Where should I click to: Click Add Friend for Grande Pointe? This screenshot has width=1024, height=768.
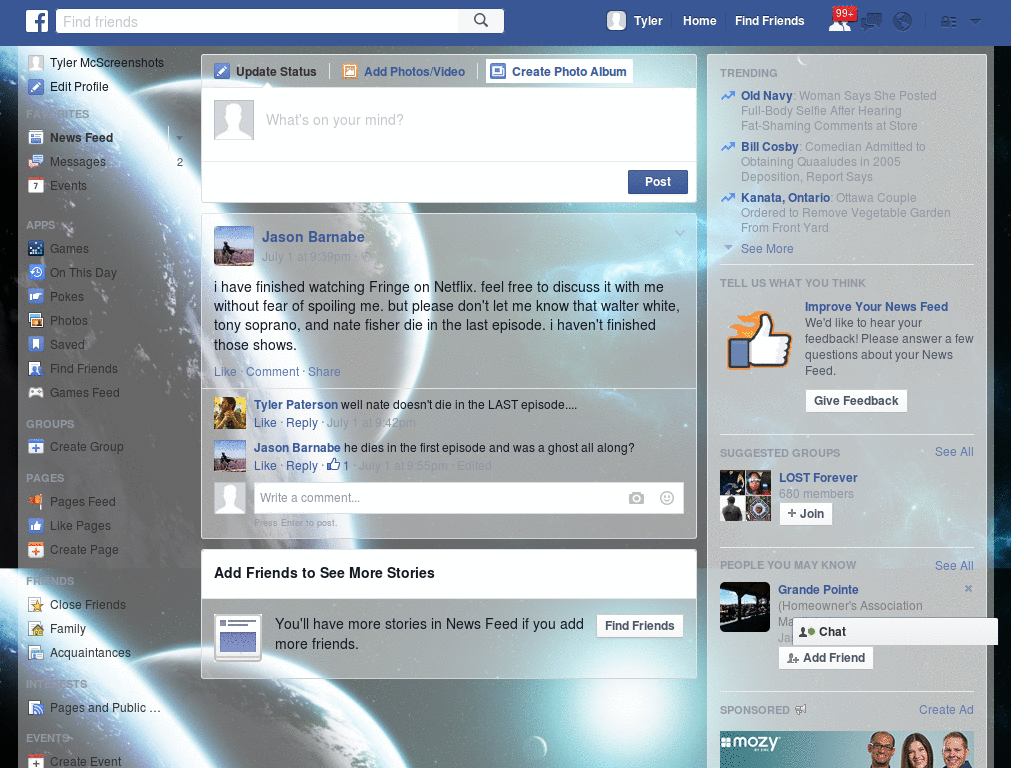[x=827, y=658]
